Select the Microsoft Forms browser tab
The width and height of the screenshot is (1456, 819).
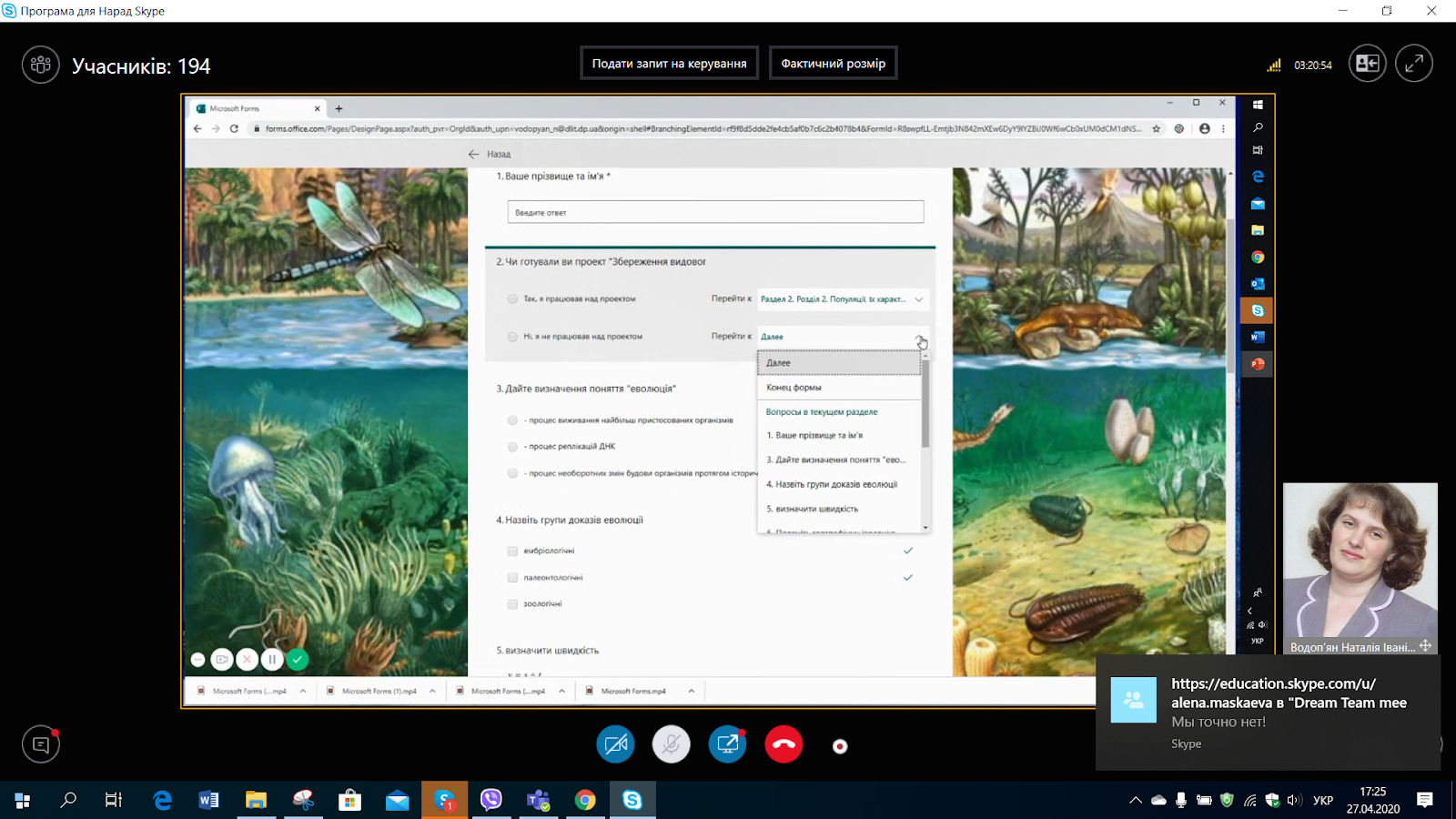pos(258,108)
